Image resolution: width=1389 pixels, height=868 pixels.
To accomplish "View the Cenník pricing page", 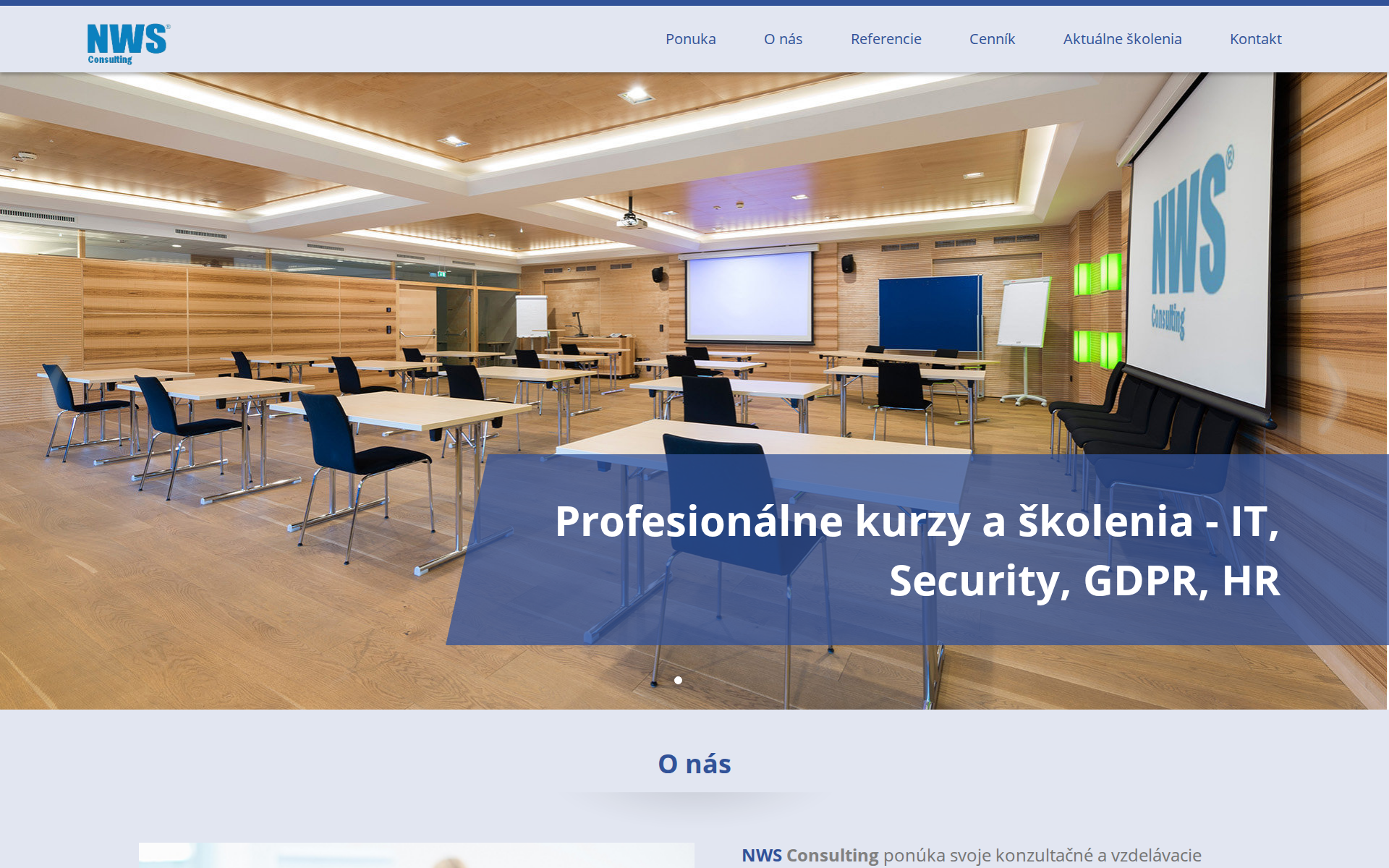I will (x=992, y=39).
